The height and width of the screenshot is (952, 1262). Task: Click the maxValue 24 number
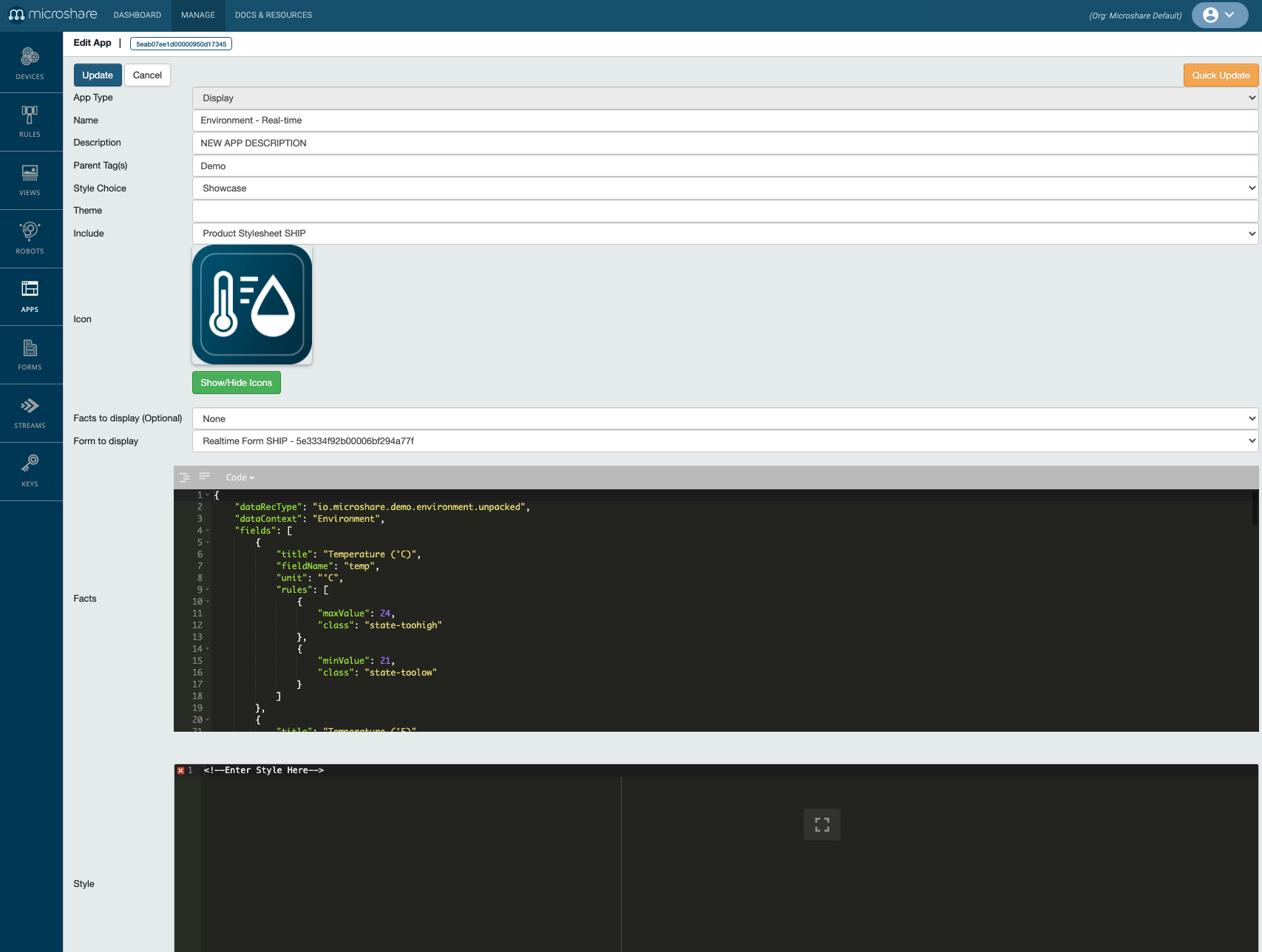385,613
